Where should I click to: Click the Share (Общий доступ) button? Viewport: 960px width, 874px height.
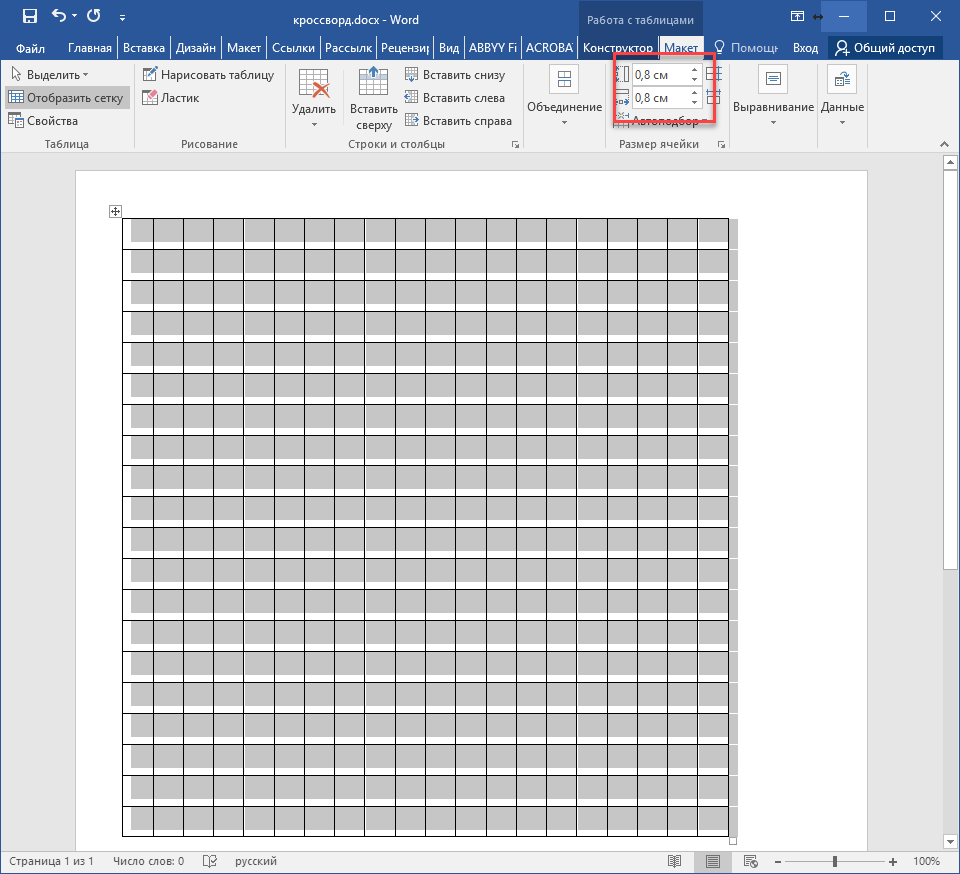[x=885, y=48]
